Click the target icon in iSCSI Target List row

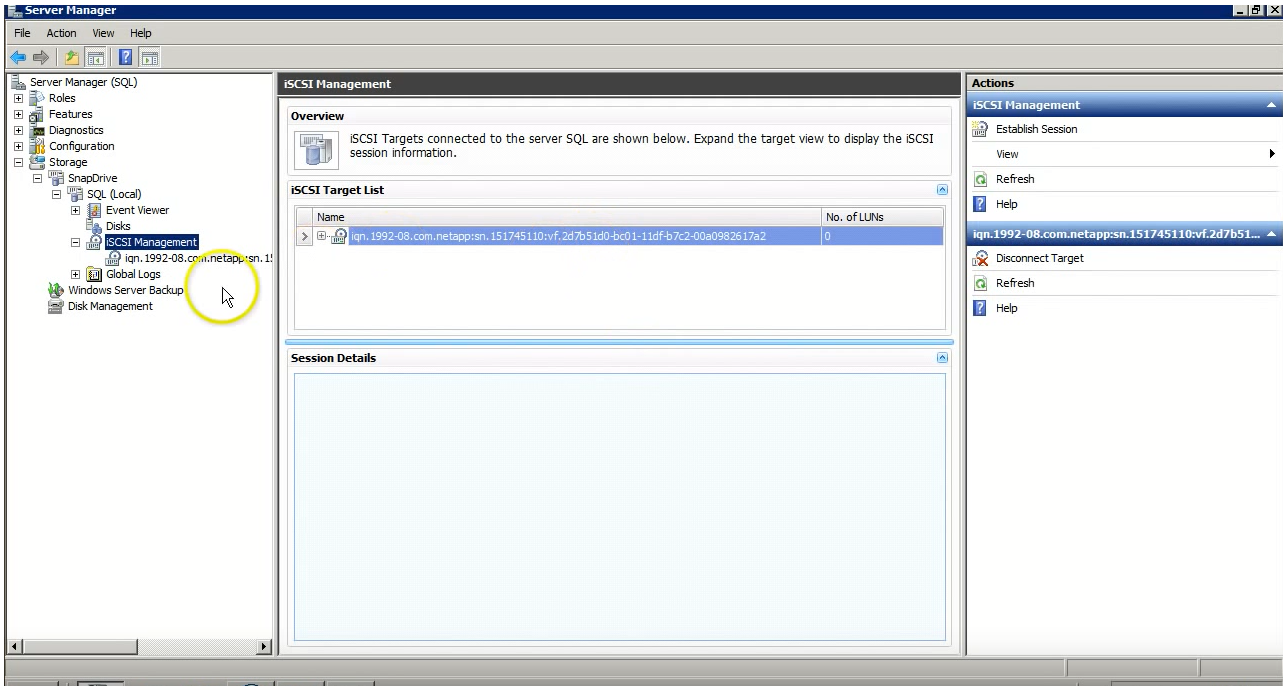coord(340,236)
